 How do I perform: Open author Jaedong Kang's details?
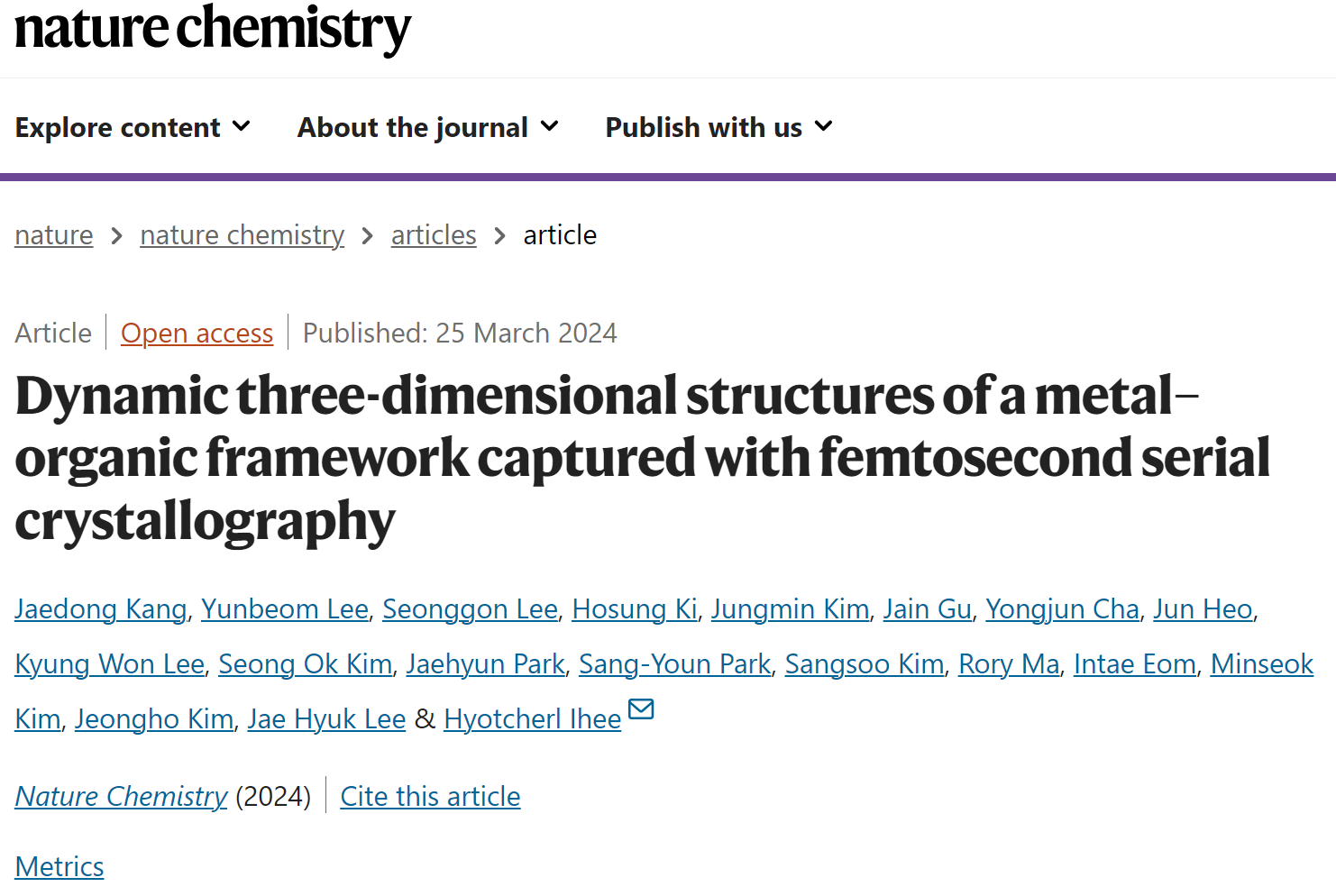(x=101, y=609)
